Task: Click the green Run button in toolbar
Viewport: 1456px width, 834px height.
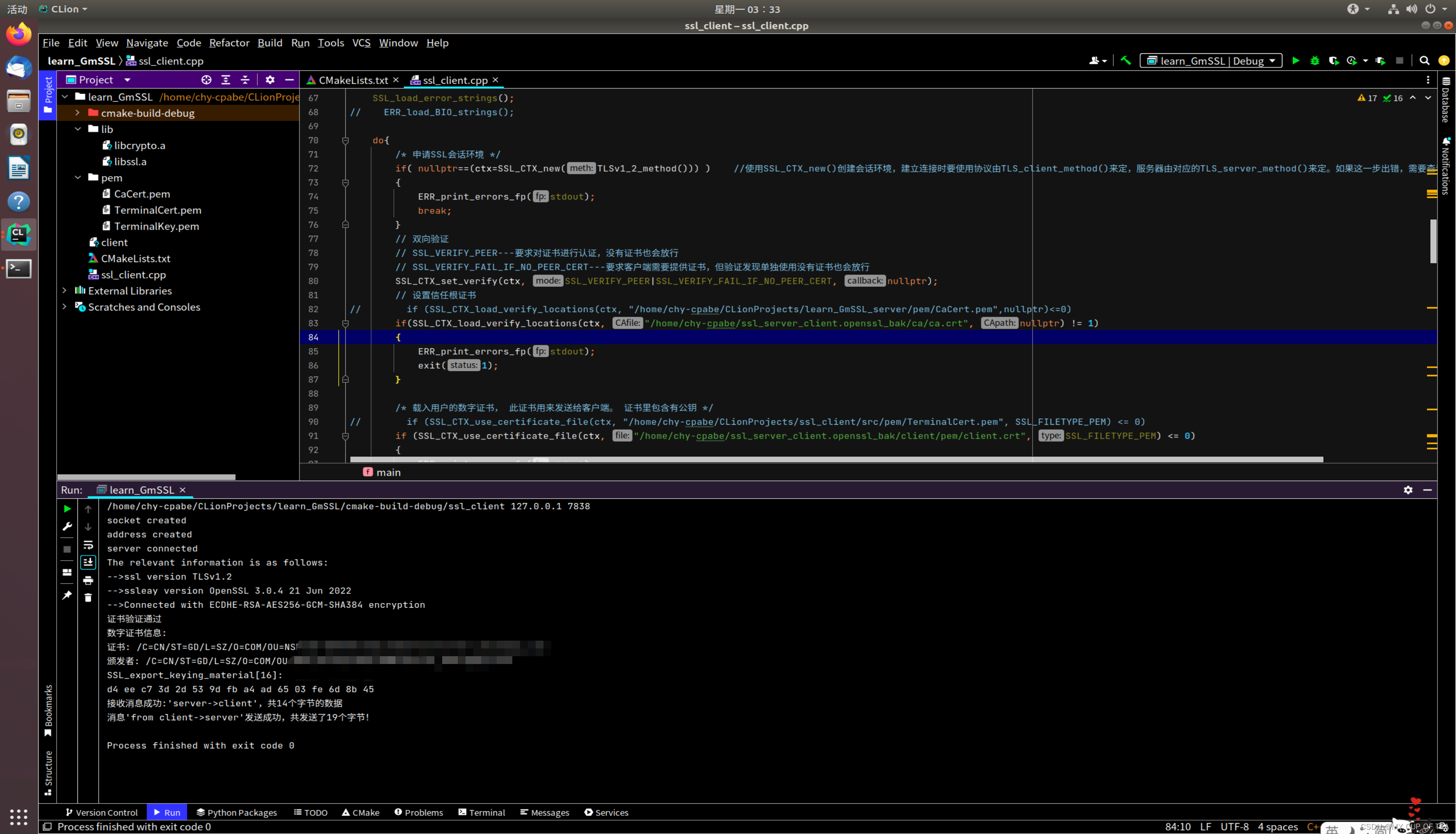Action: click(x=1295, y=61)
